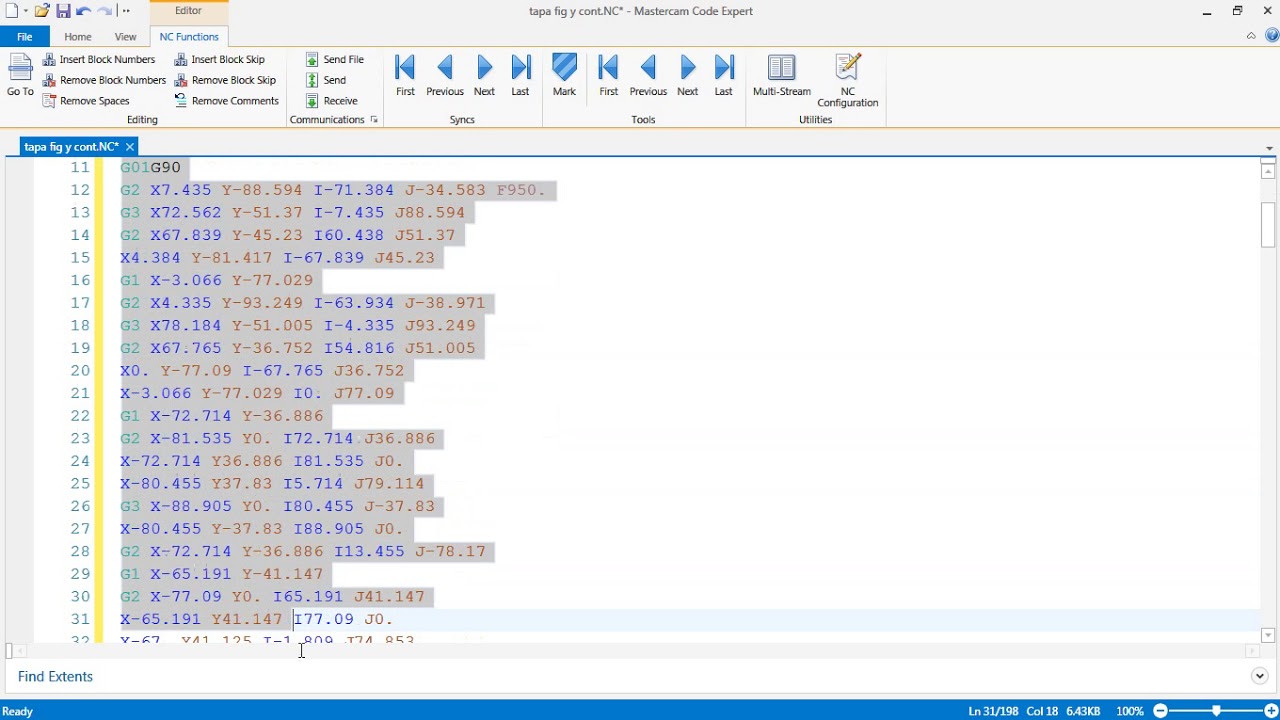The height and width of the screenshot is (720, 1280).
Task: Go to Last sync
Action: (520, 76)
